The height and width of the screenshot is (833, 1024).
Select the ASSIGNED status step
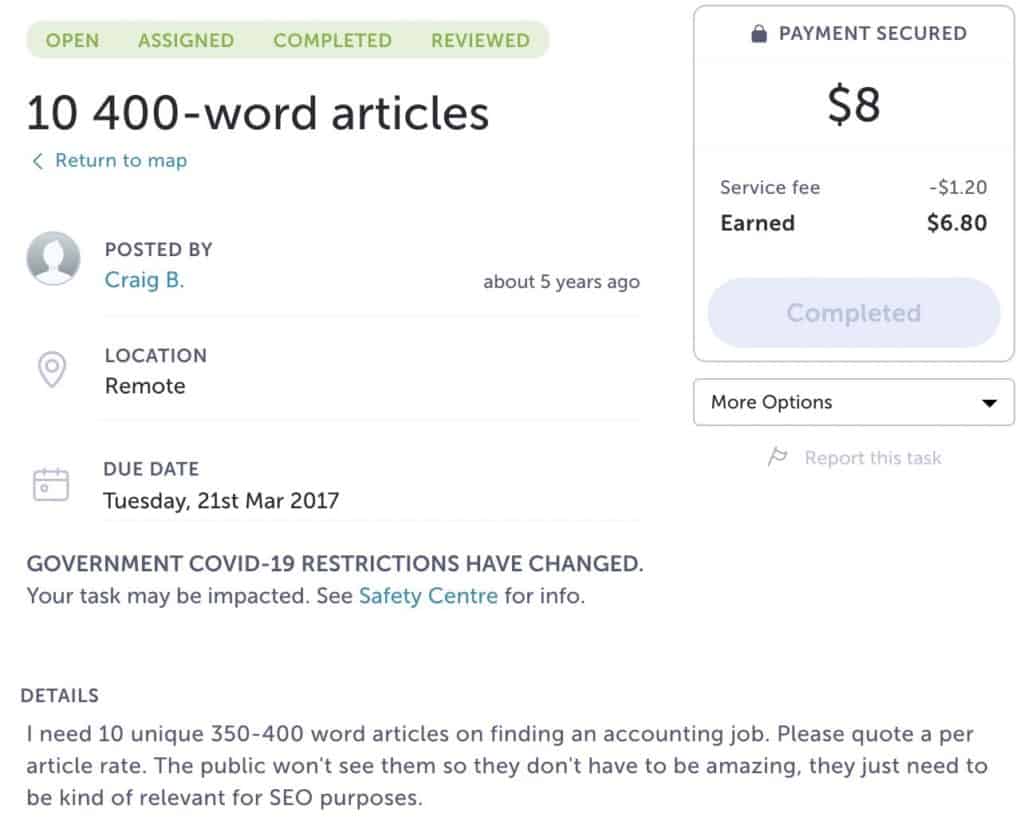pyautogui.click(x=186, y=41)
